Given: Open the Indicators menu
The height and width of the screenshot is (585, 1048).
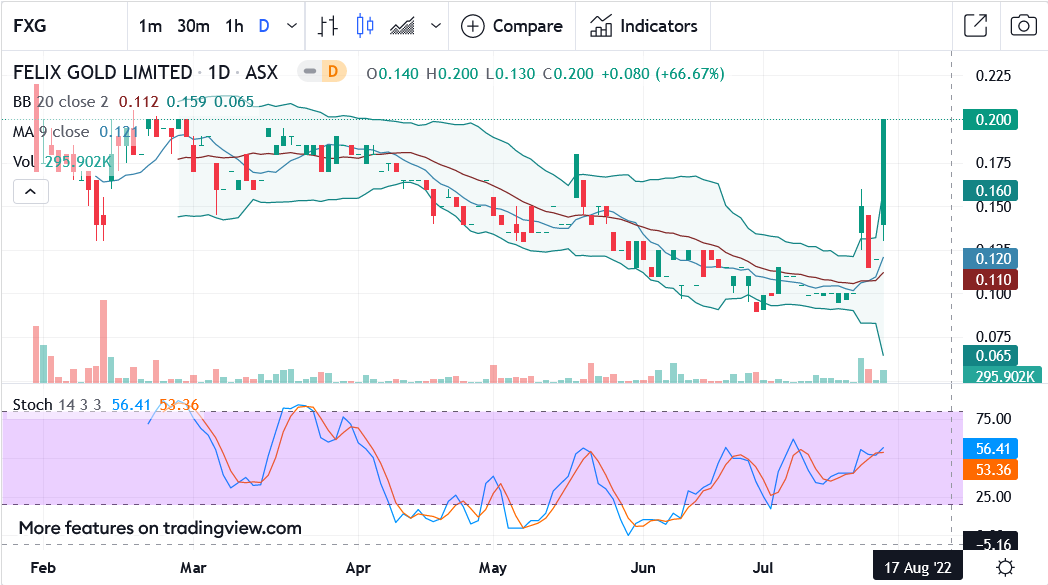Looking at the screenshot, I should click(x=644, y=26).
